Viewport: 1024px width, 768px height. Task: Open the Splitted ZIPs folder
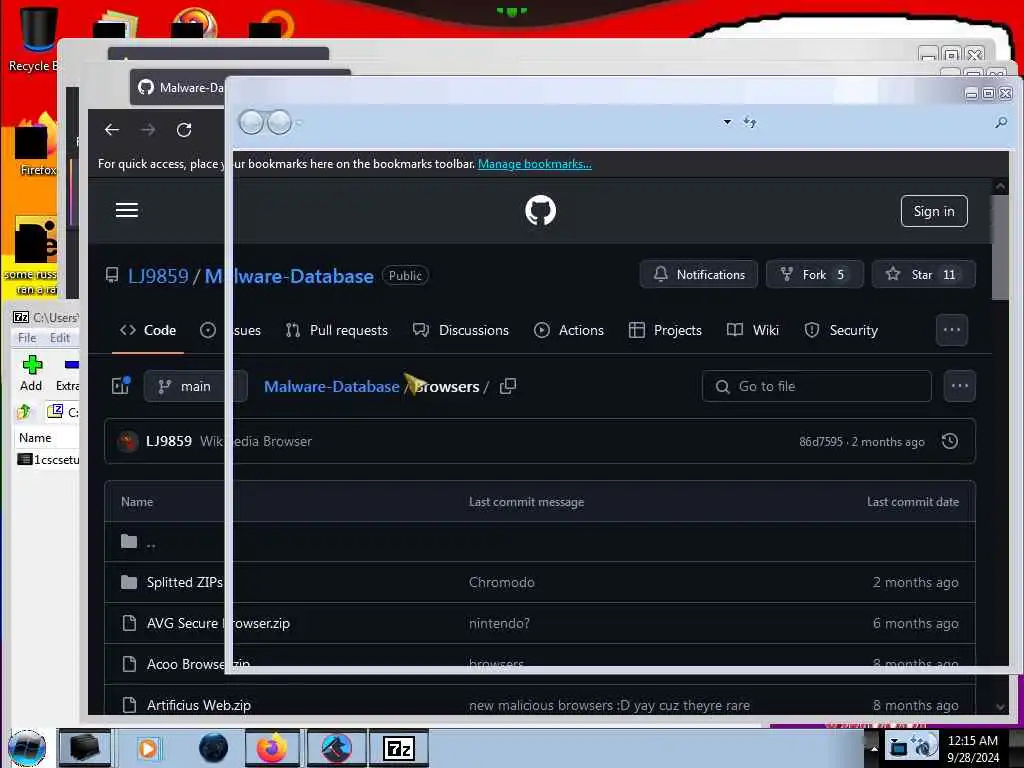[x=185, y=583]
